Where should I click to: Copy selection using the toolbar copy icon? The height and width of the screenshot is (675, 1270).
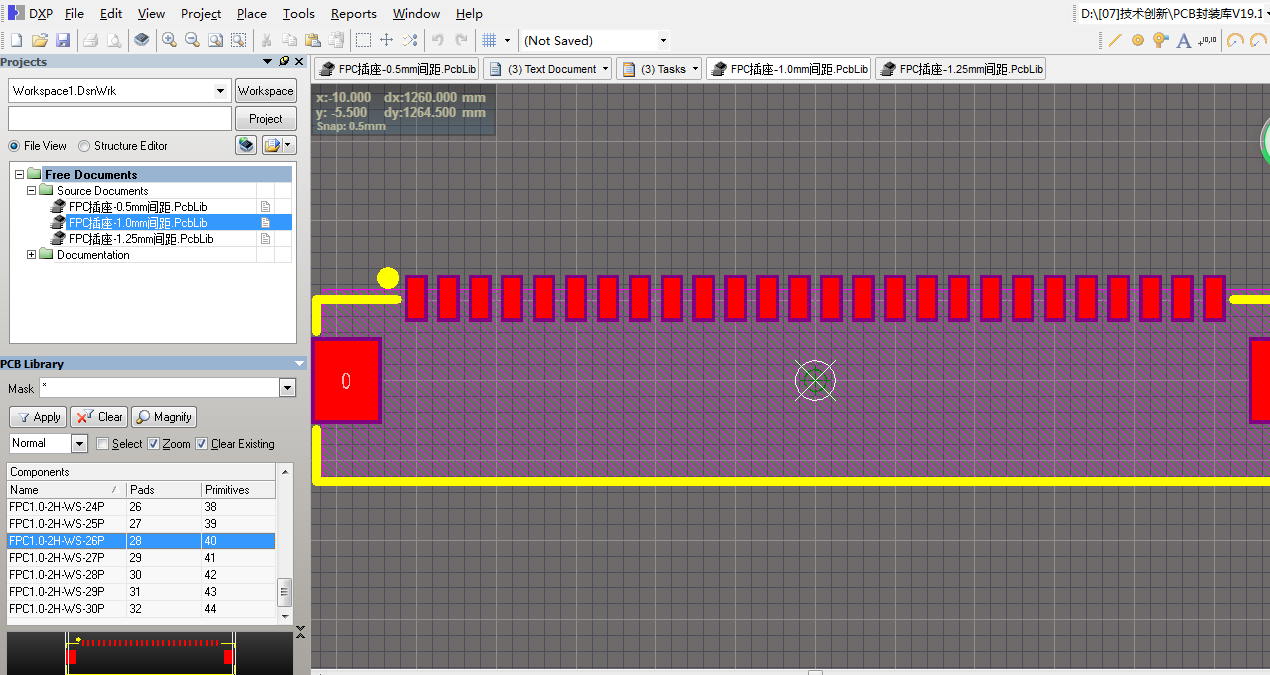289,40
